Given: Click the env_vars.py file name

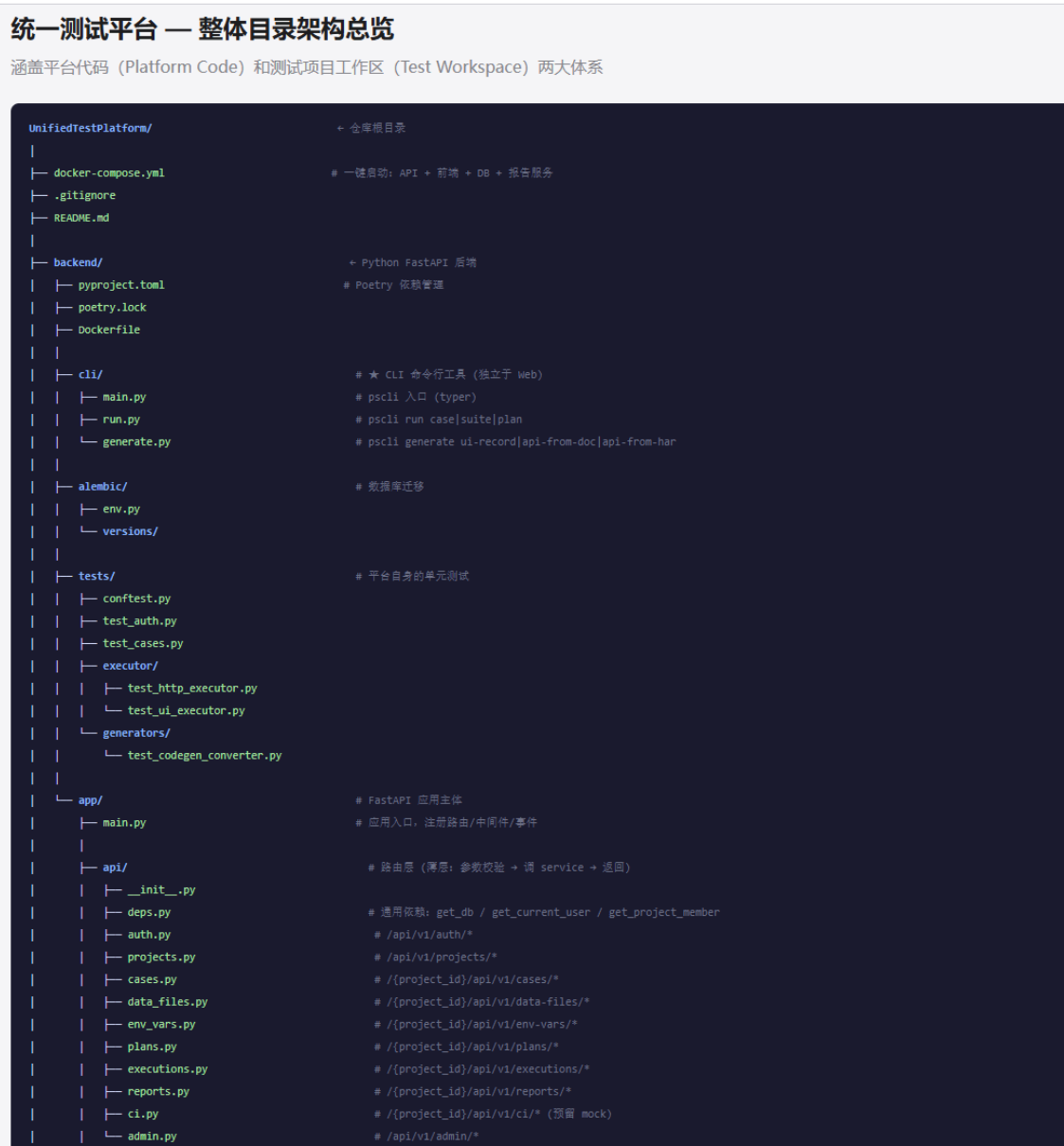Looking at the screenshot, I should point(161,1025).
